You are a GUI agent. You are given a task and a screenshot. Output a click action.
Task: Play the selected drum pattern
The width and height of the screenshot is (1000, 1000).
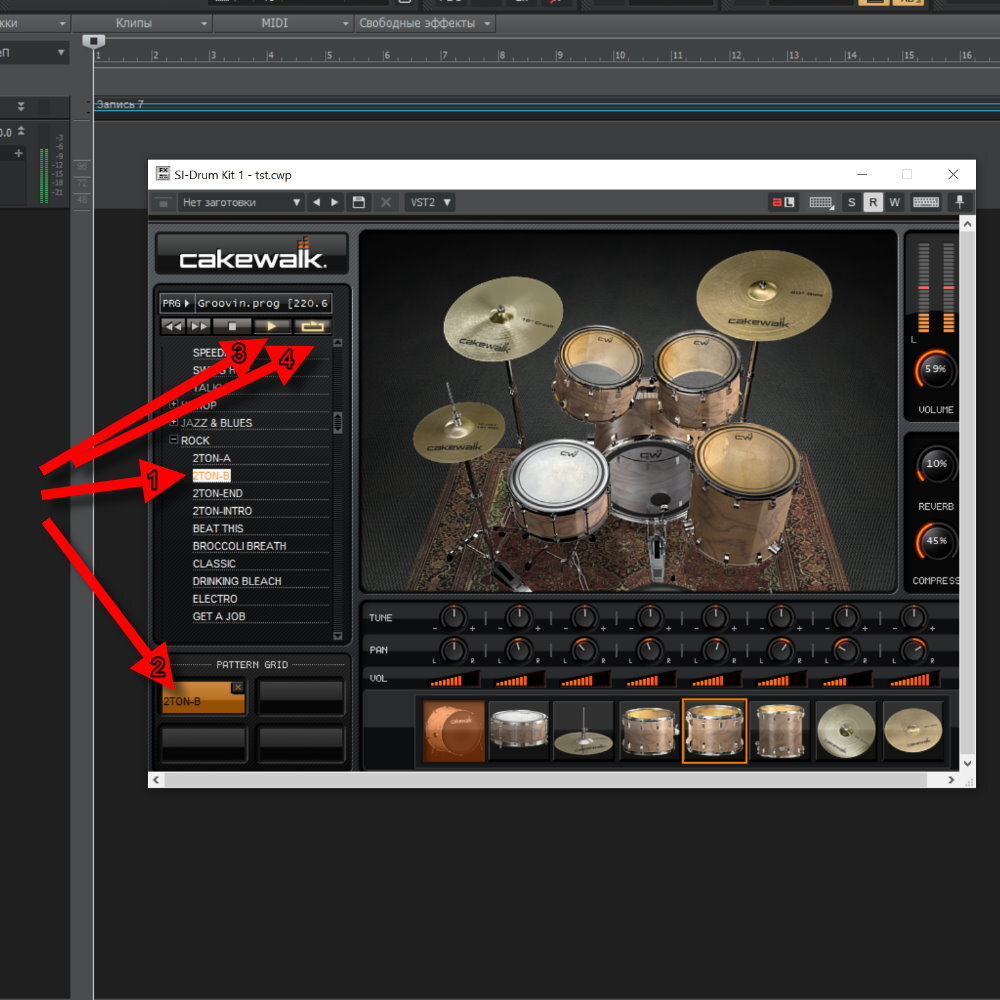(x=272, y=327)
